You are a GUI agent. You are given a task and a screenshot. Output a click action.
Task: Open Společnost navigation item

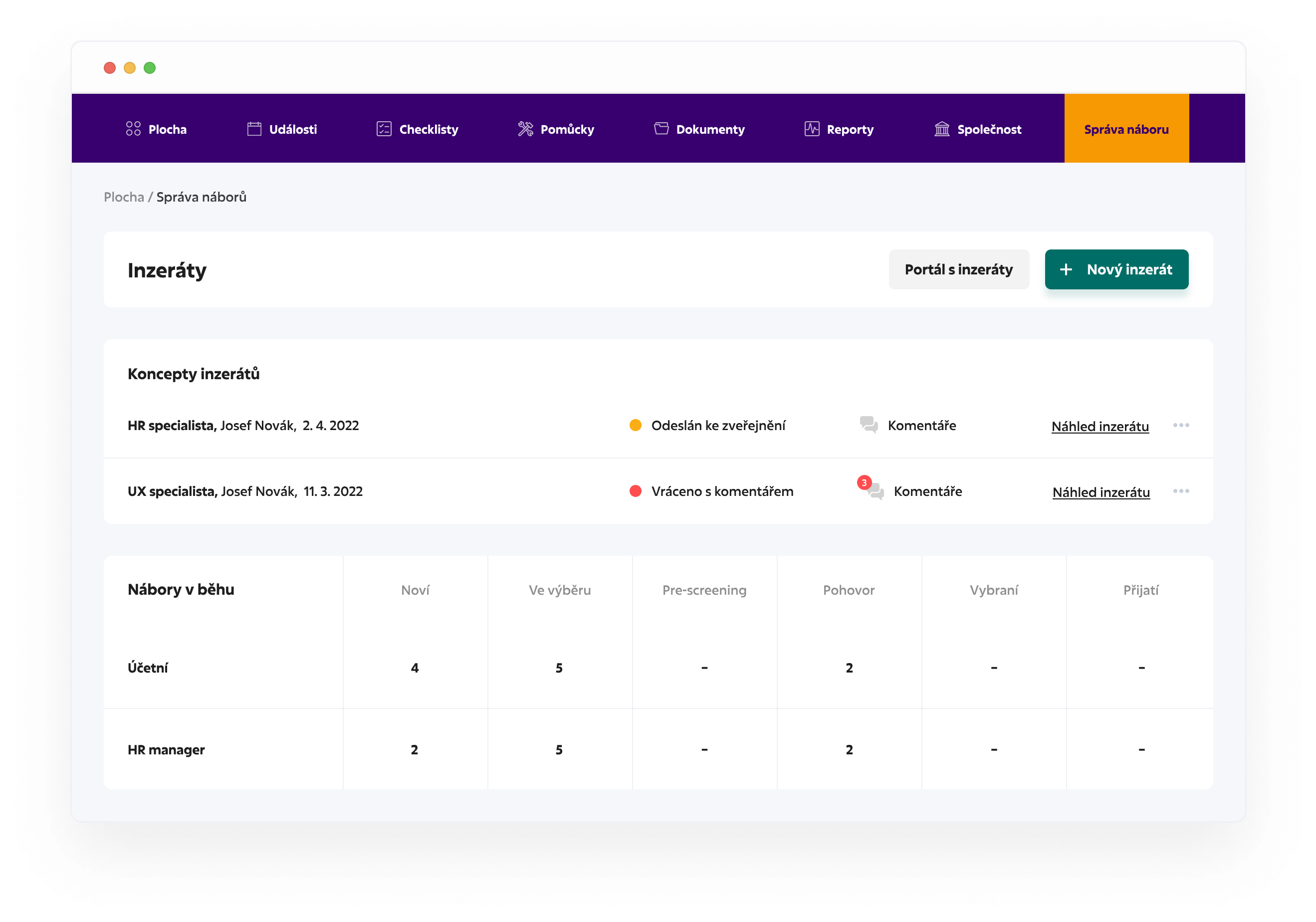(x=978, y=129)
